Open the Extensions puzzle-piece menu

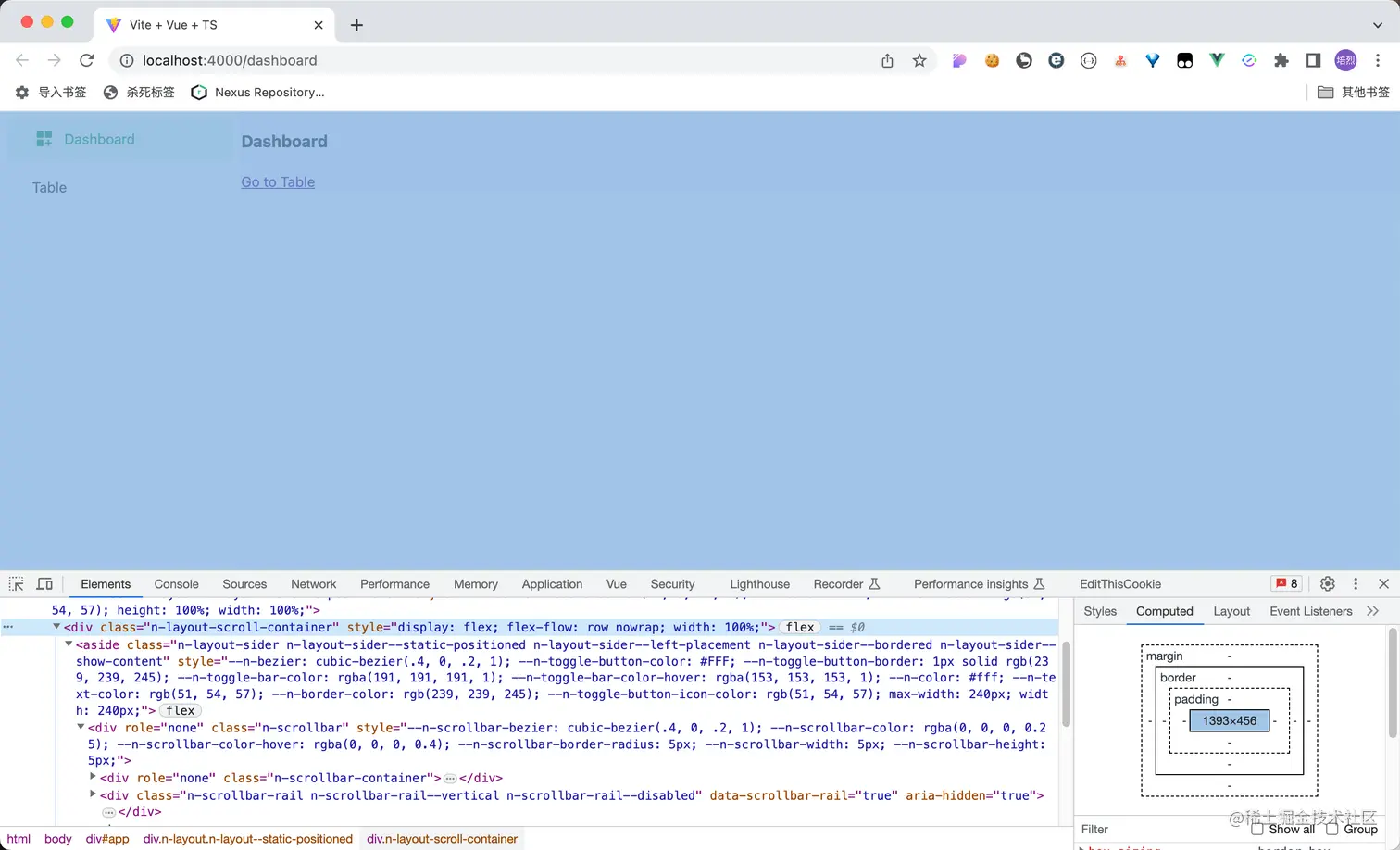click(1281, 60)
